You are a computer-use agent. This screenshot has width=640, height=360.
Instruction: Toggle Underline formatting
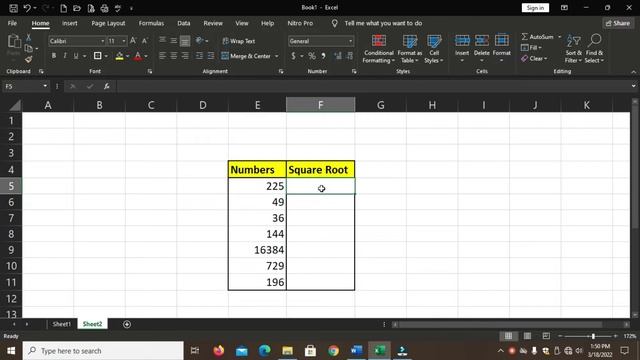click(x=76, y=56)
